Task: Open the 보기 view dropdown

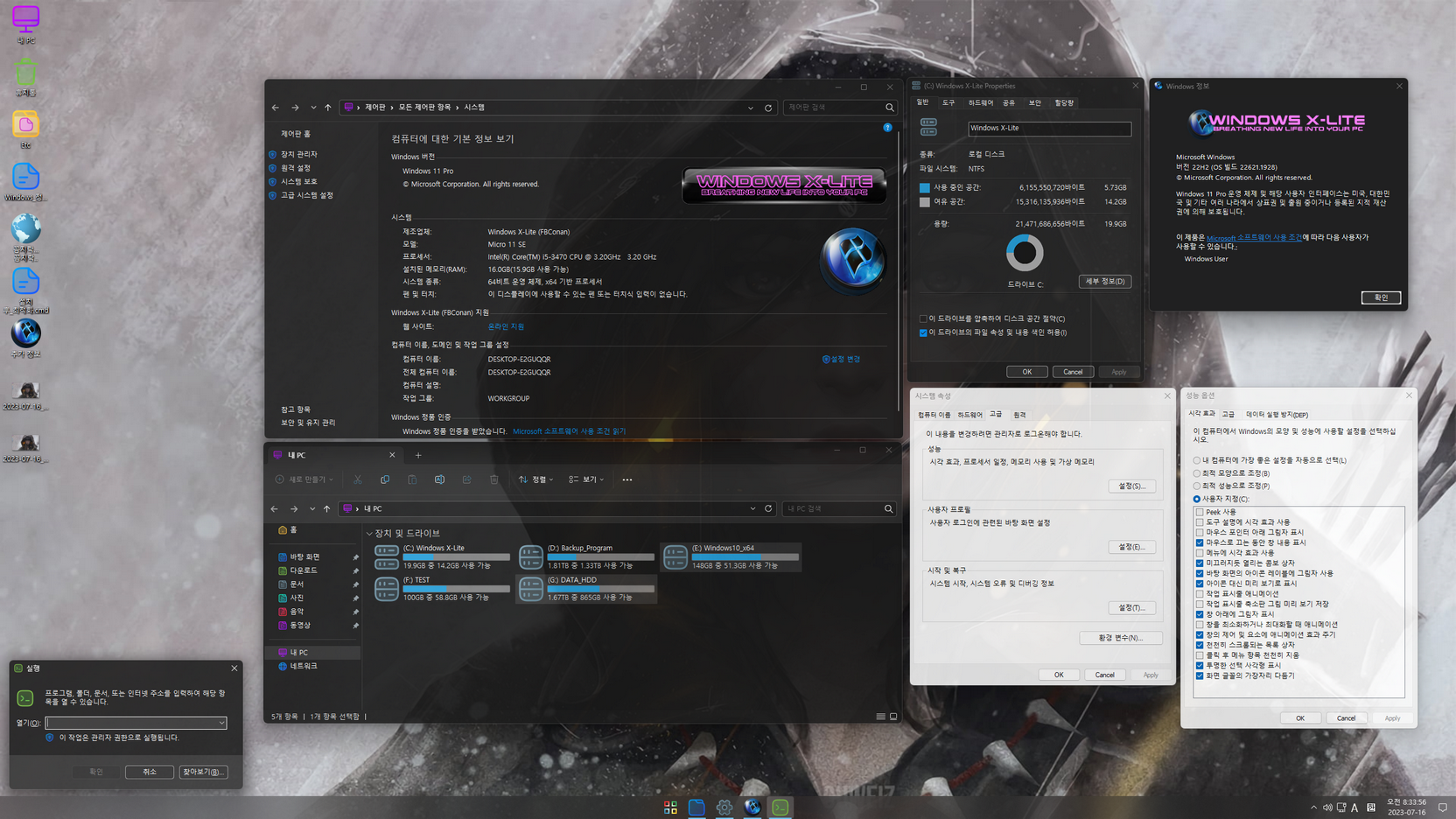Action: [586, 479]
